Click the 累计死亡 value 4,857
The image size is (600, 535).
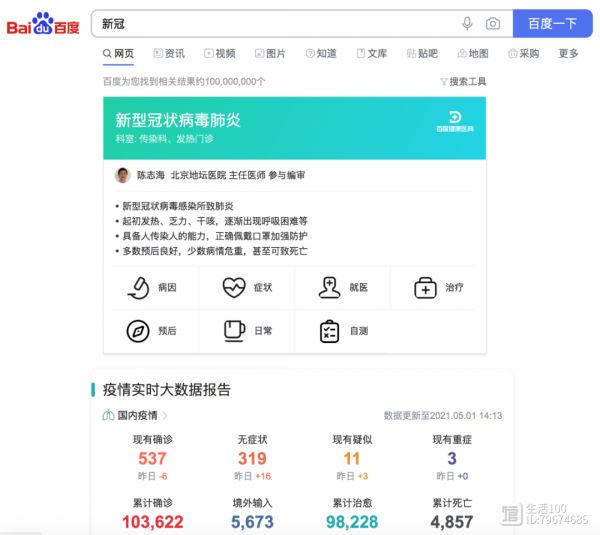tap(452, 522)
